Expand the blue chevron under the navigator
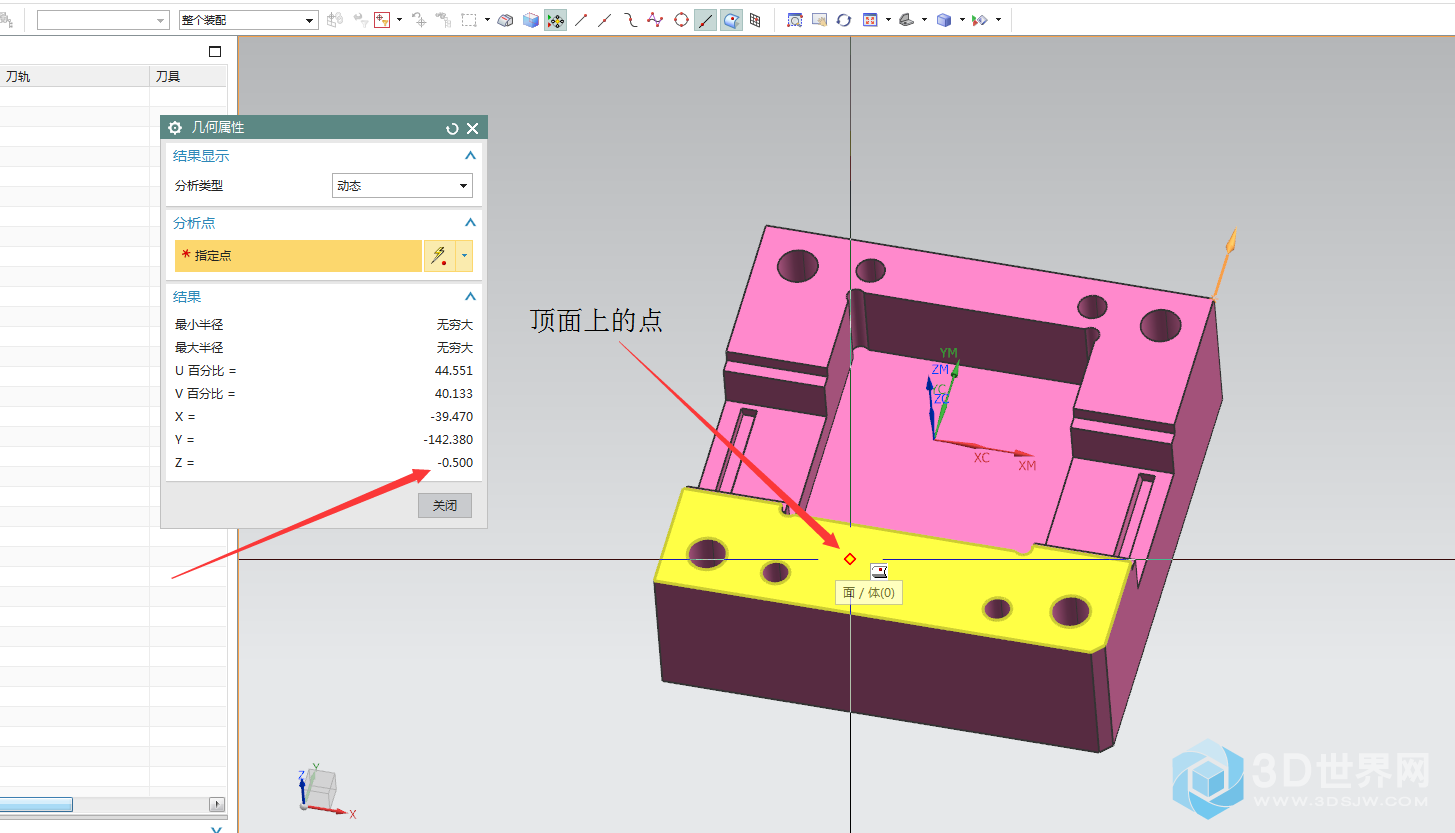The width and height of the screenshot is (1455, 833). point(217,829)
